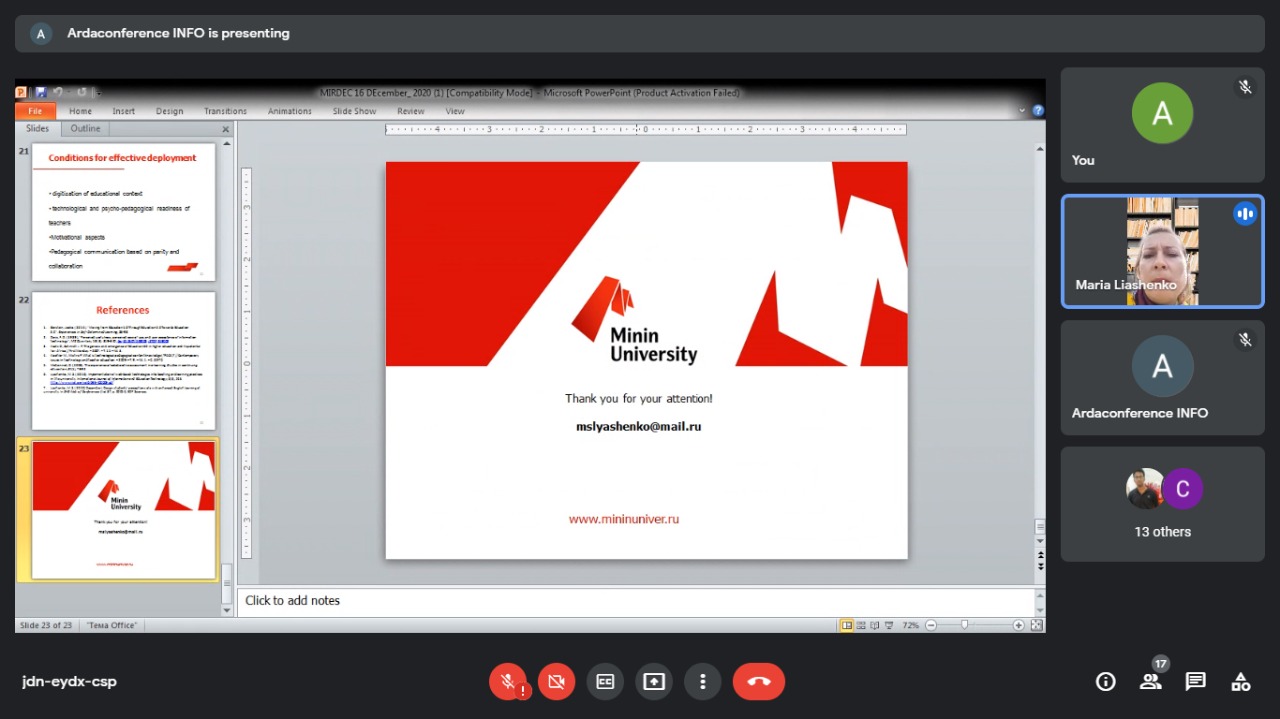Viewport: 1280px width, 719px height.
Task: Turn on your camera
Action: click(x=557, y=681)
